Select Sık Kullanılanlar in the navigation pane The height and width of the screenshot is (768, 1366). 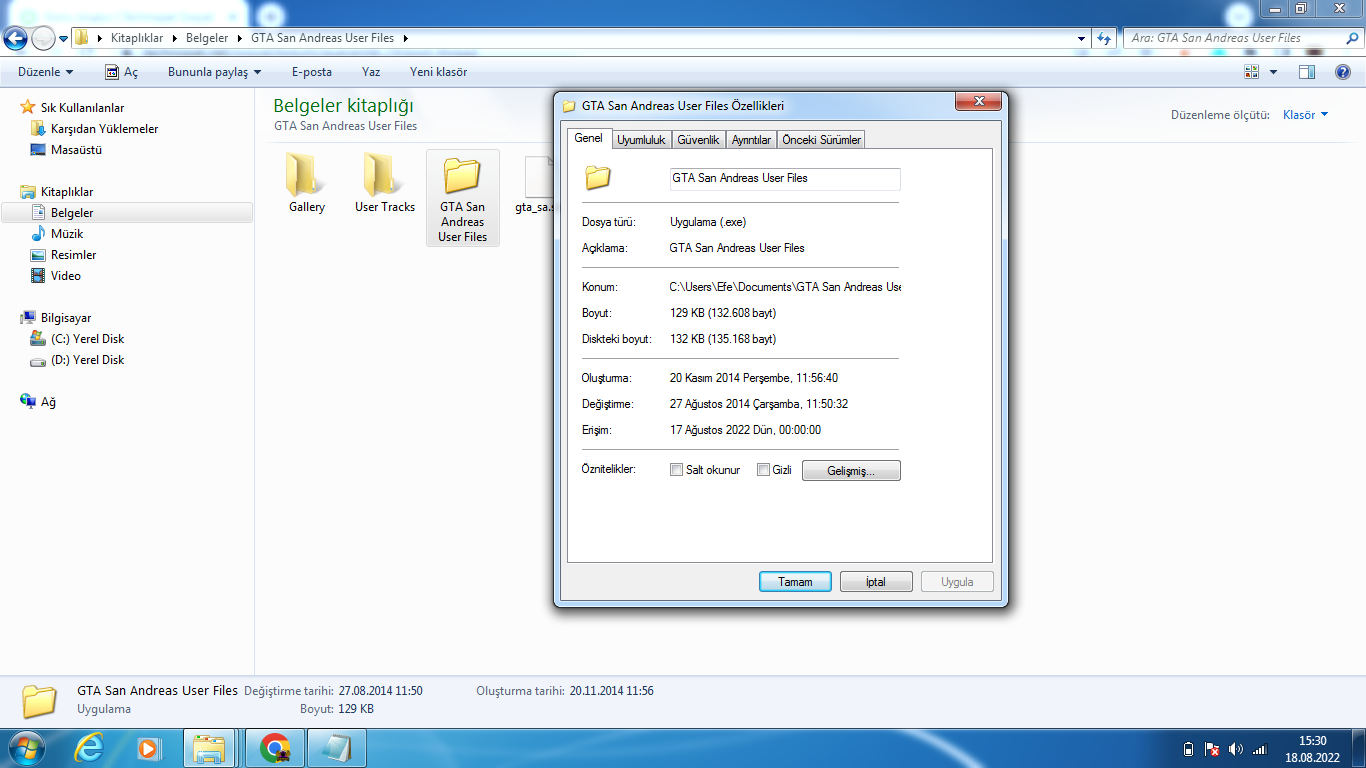(82, 108)
